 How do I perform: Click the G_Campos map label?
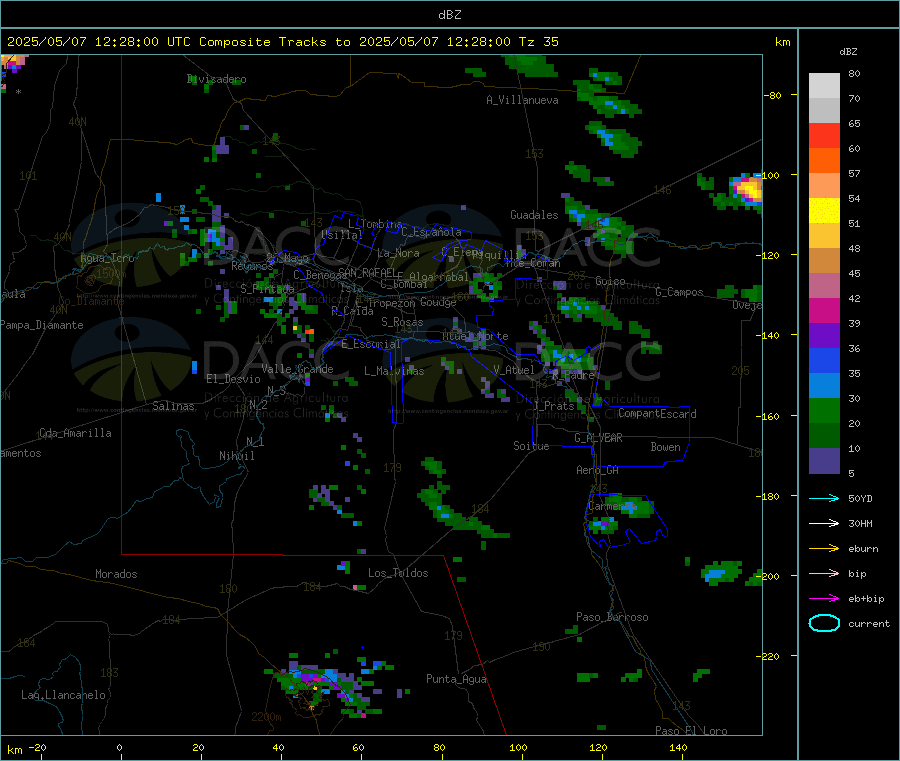coord(680,292)
